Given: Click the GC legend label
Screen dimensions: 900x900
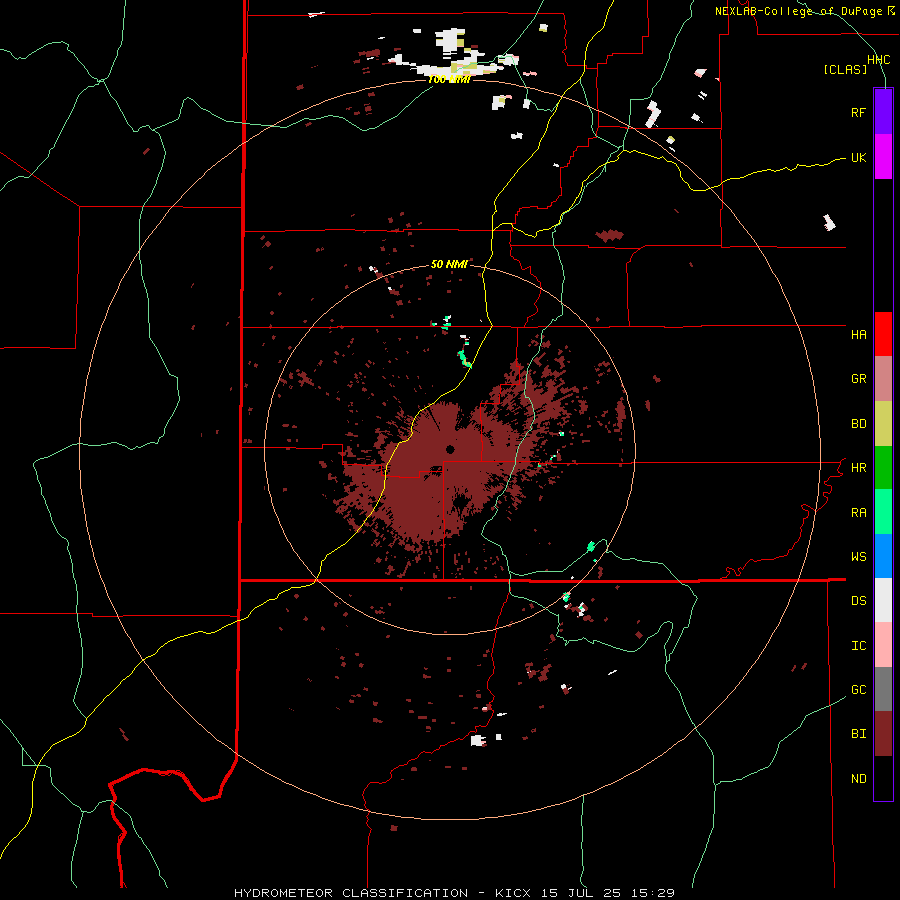Looking at the screenshot, I should 858,690.
